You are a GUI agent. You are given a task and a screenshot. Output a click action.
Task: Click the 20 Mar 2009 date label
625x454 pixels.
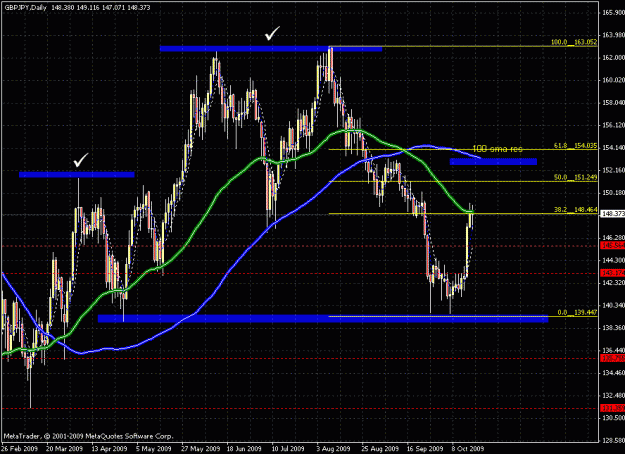(65, 449)
